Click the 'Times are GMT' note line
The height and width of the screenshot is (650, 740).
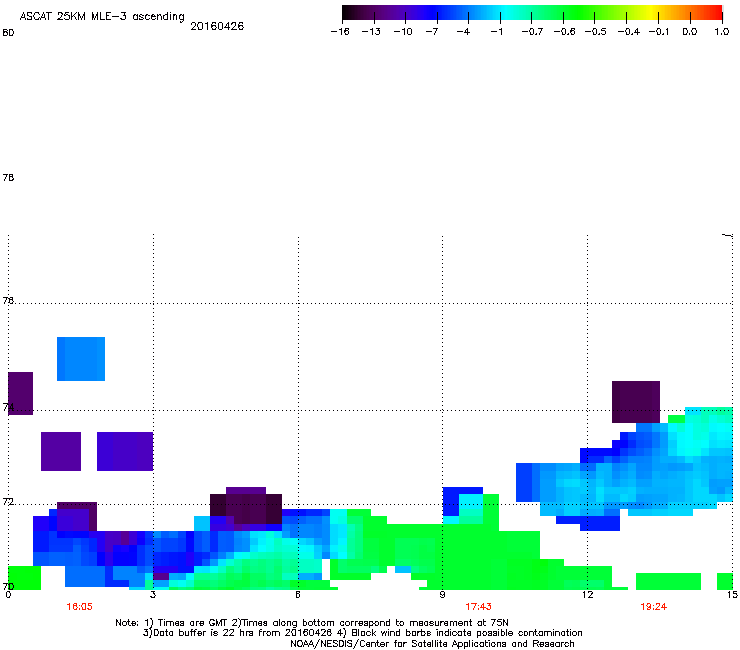pos(312,623)
